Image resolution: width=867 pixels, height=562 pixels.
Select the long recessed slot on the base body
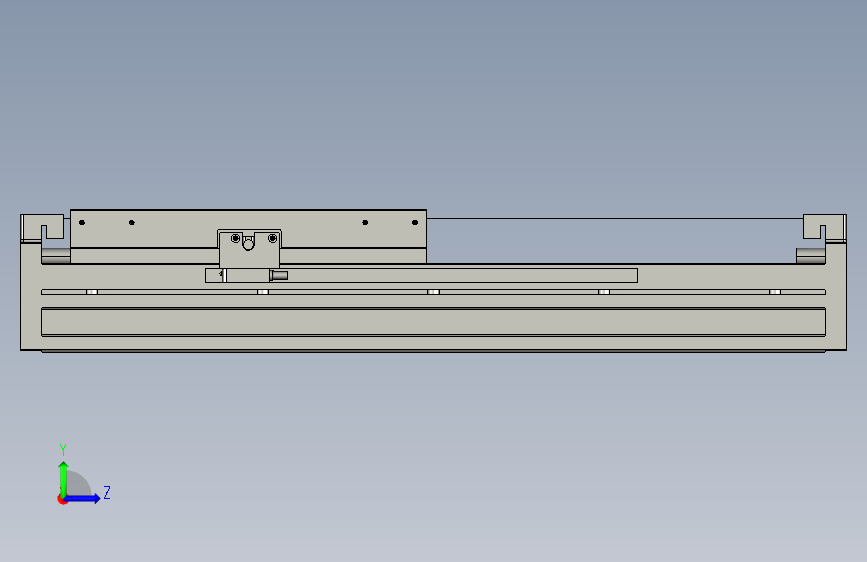434,322
